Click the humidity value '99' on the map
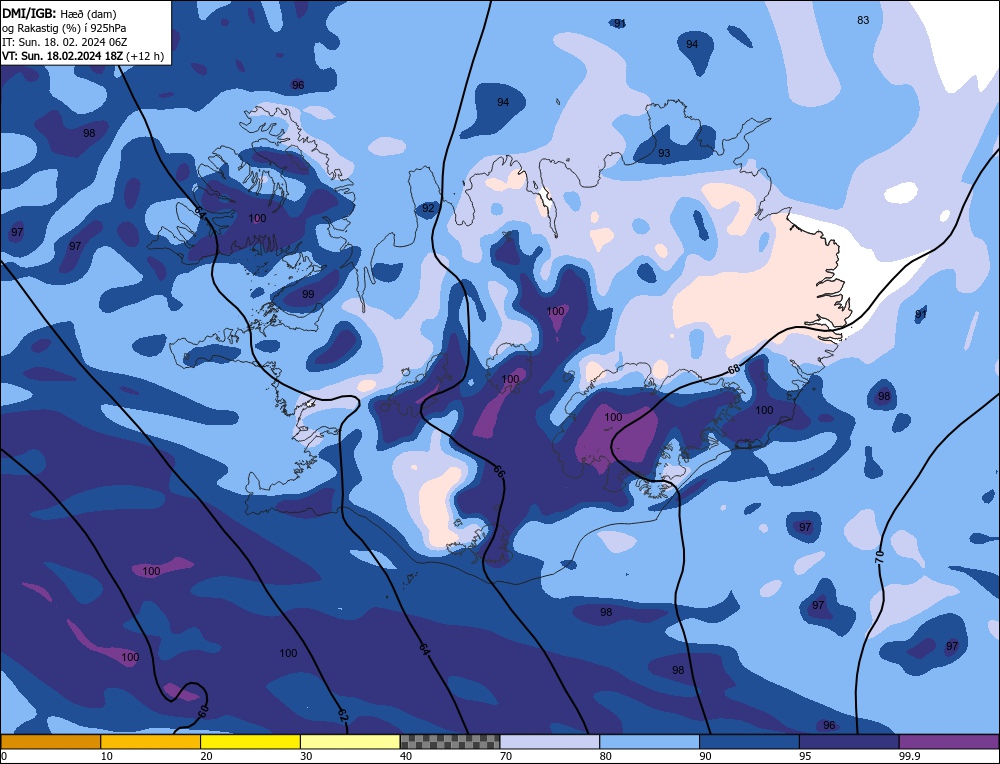Screen dimensions: 1000x764 pyautogui.click(x=308, y=294)
